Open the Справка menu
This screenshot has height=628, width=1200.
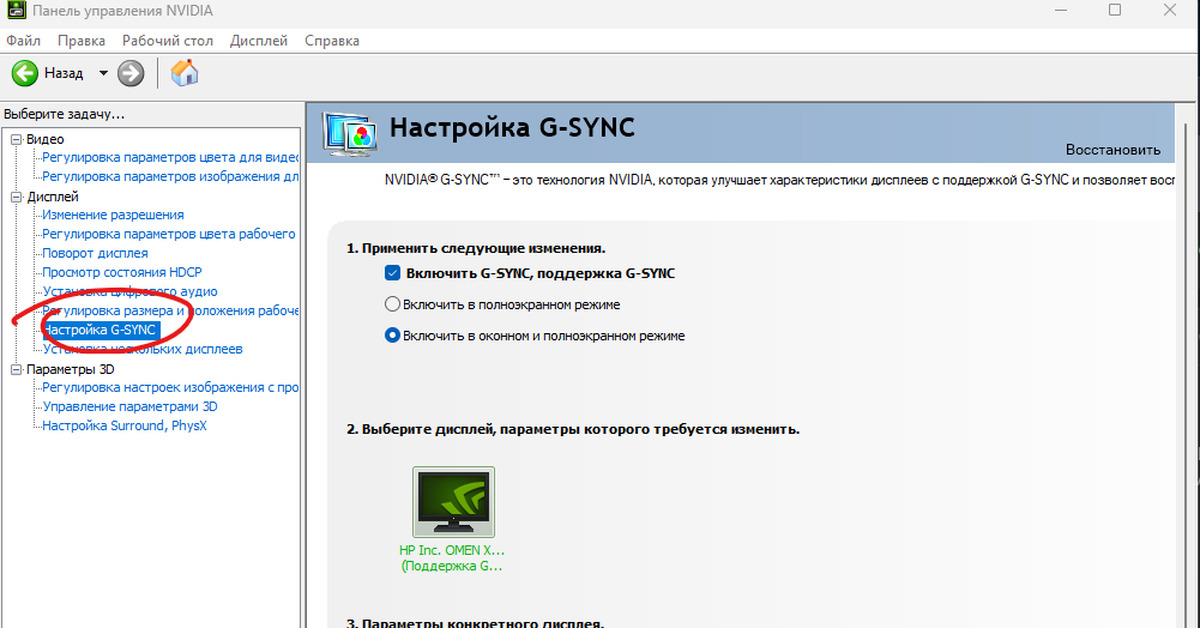click(332, 41)
